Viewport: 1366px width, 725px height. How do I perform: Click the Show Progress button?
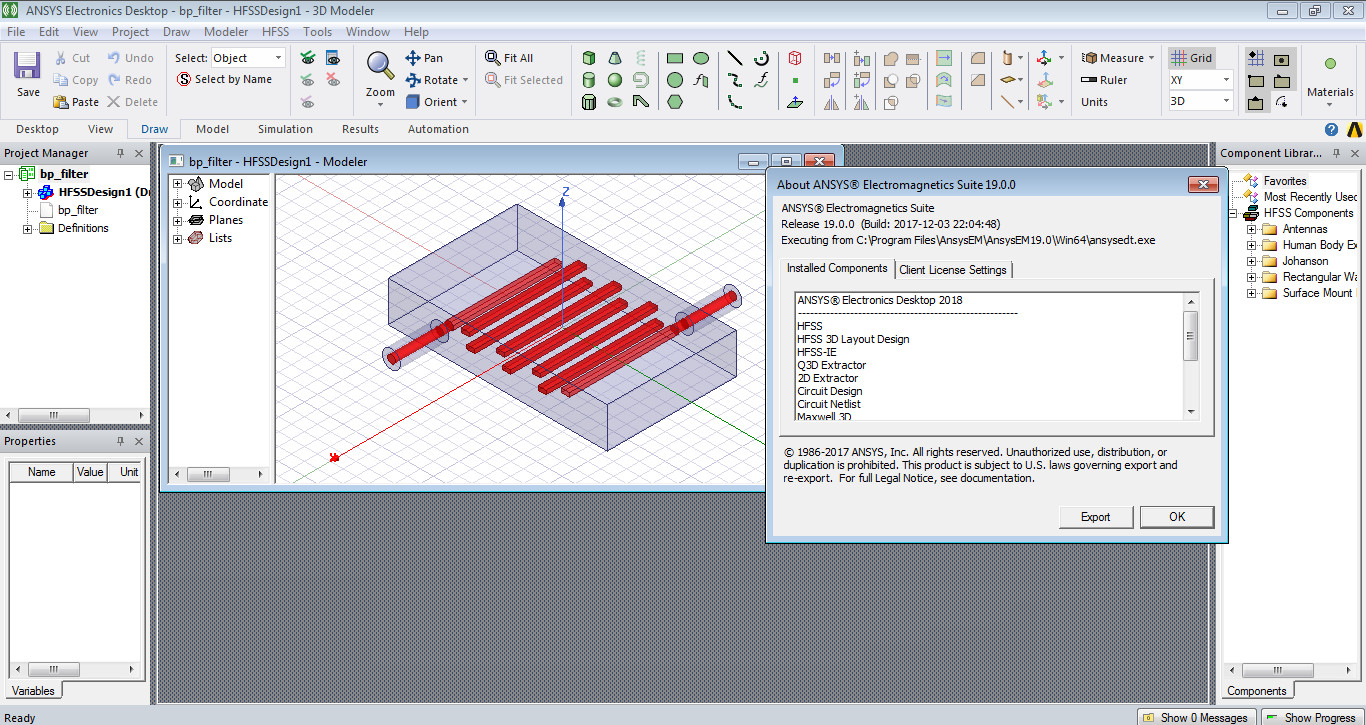(x=1310, y=717)
